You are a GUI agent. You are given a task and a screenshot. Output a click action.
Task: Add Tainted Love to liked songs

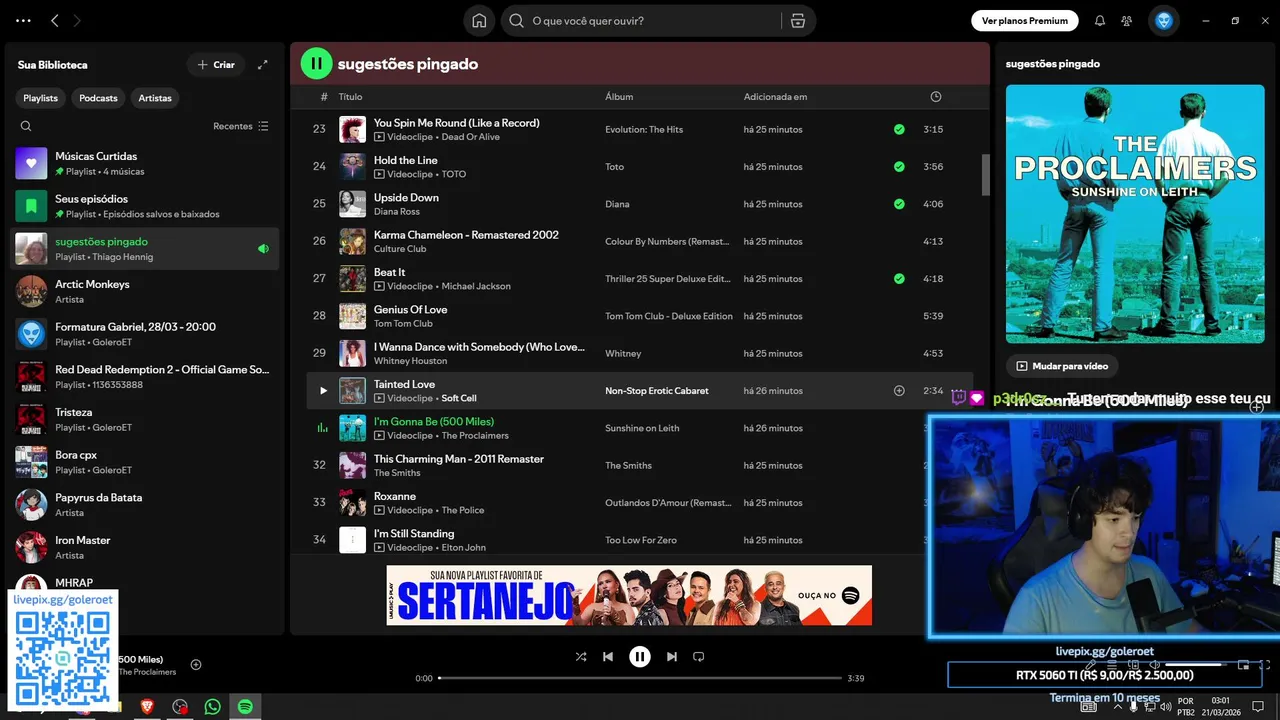[x=899, y=391]
